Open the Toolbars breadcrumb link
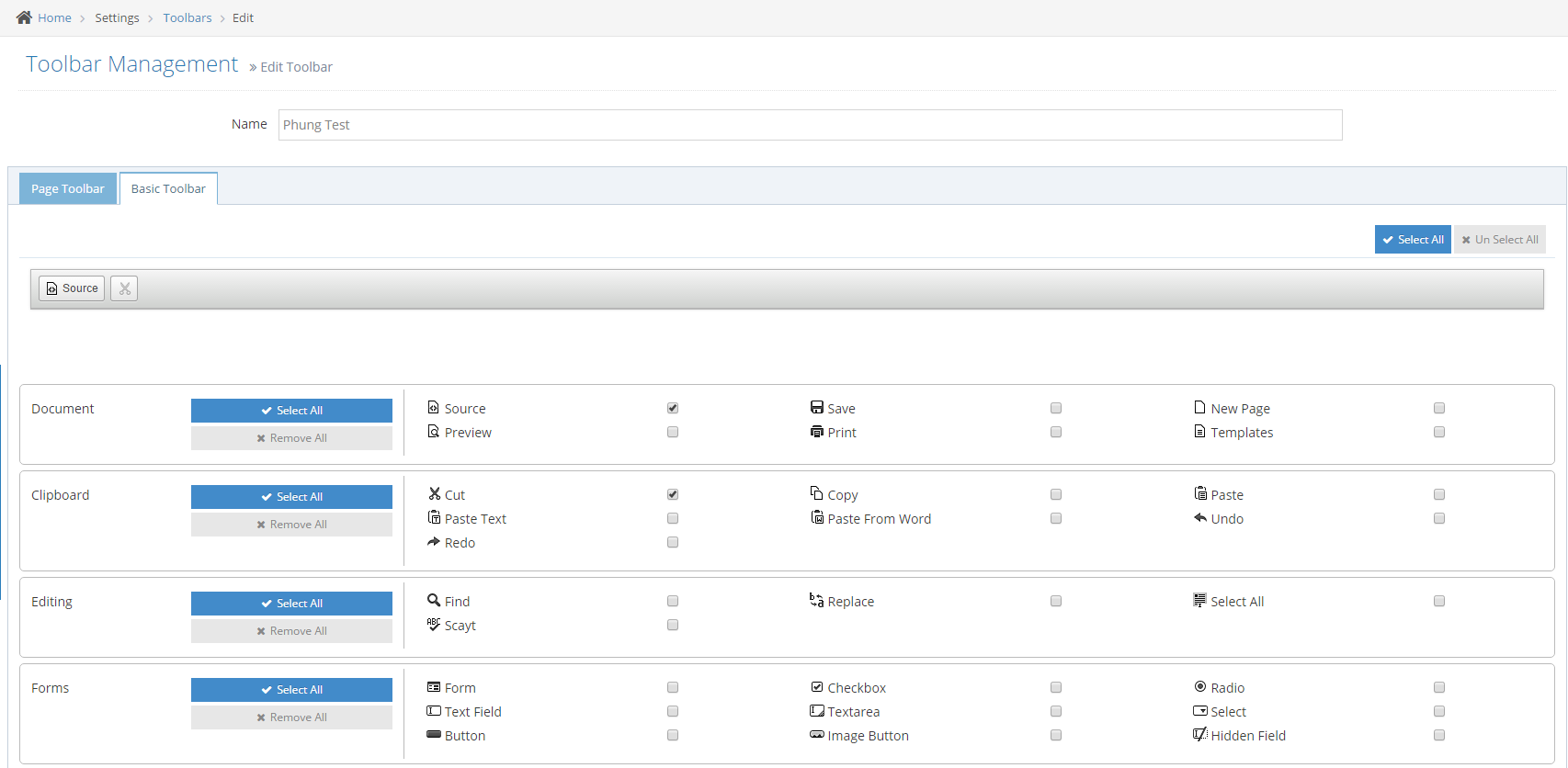 187,17
